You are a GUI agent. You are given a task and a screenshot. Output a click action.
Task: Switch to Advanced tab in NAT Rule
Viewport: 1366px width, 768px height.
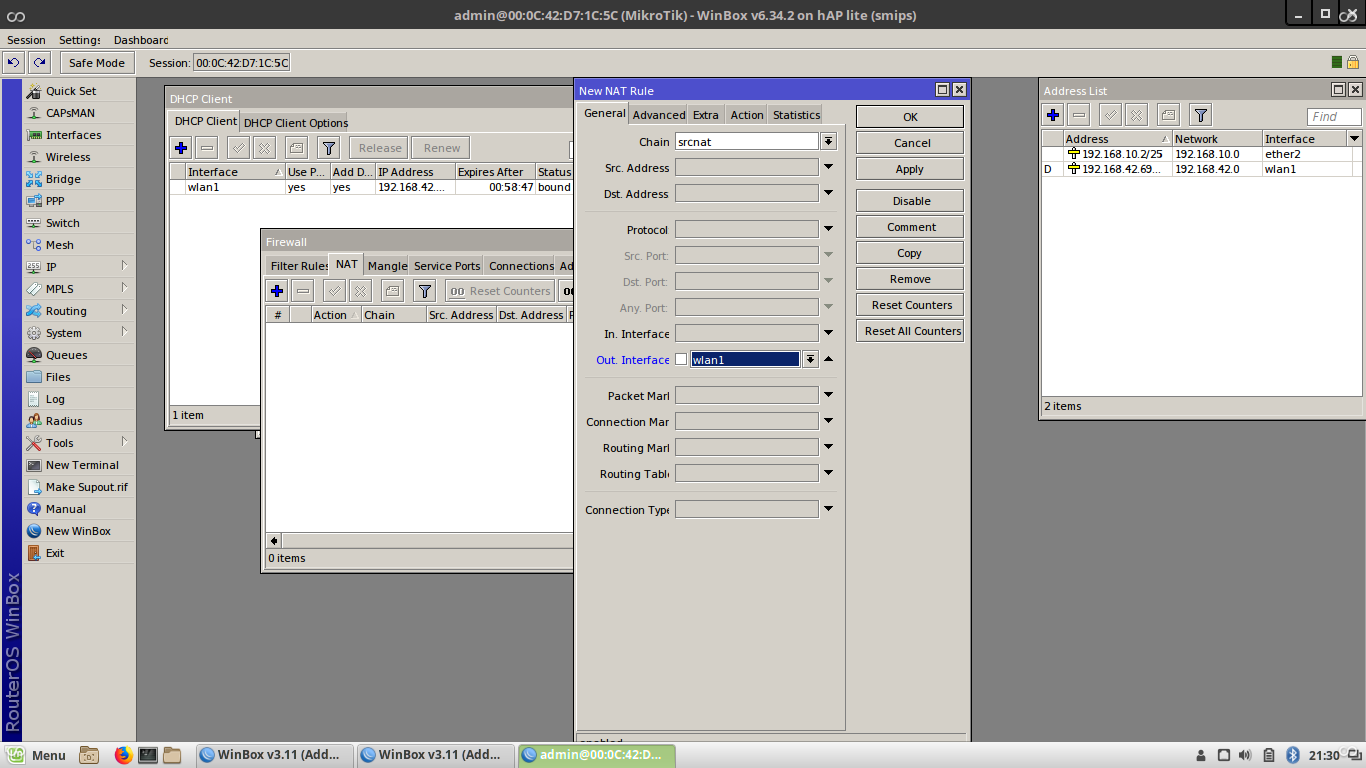pyautogui.click(x=659, y=115)
